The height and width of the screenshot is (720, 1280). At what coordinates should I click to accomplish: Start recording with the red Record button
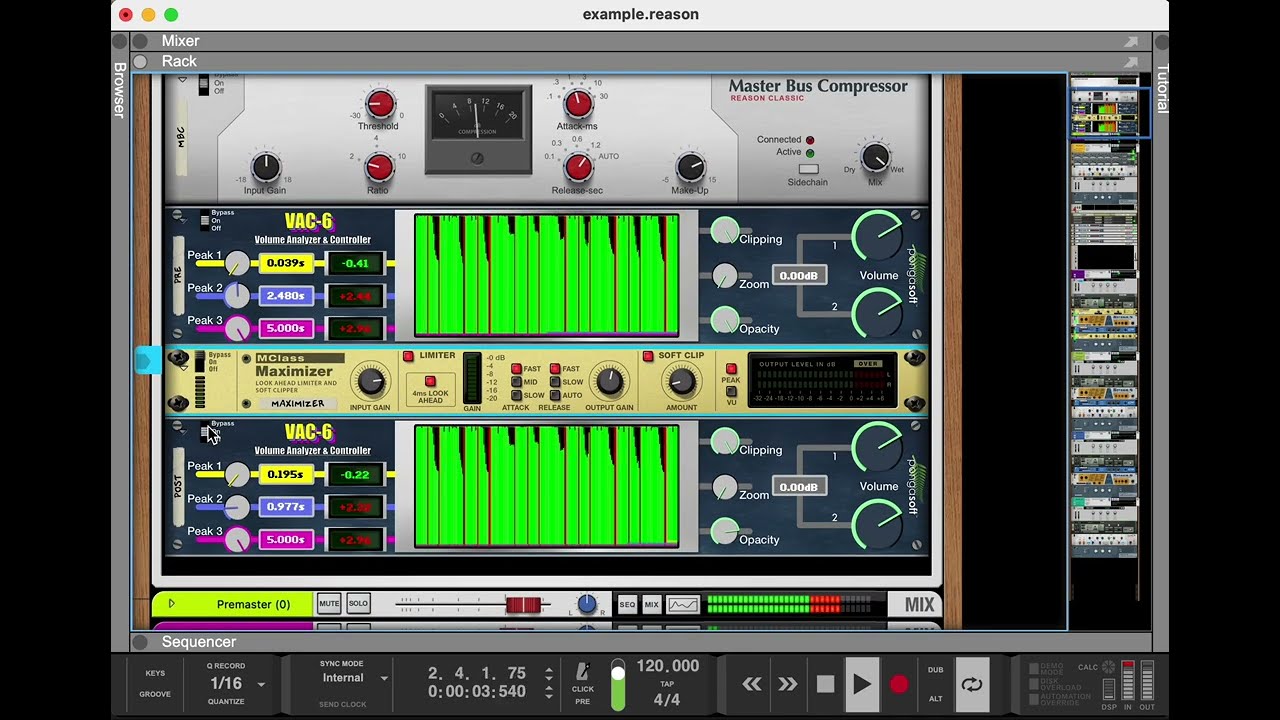click(899, 684)
